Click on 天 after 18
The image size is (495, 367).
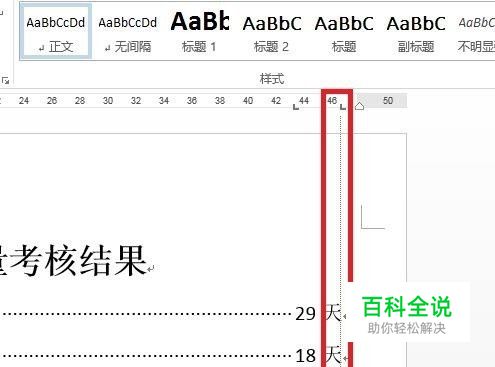tap(333, 355)
